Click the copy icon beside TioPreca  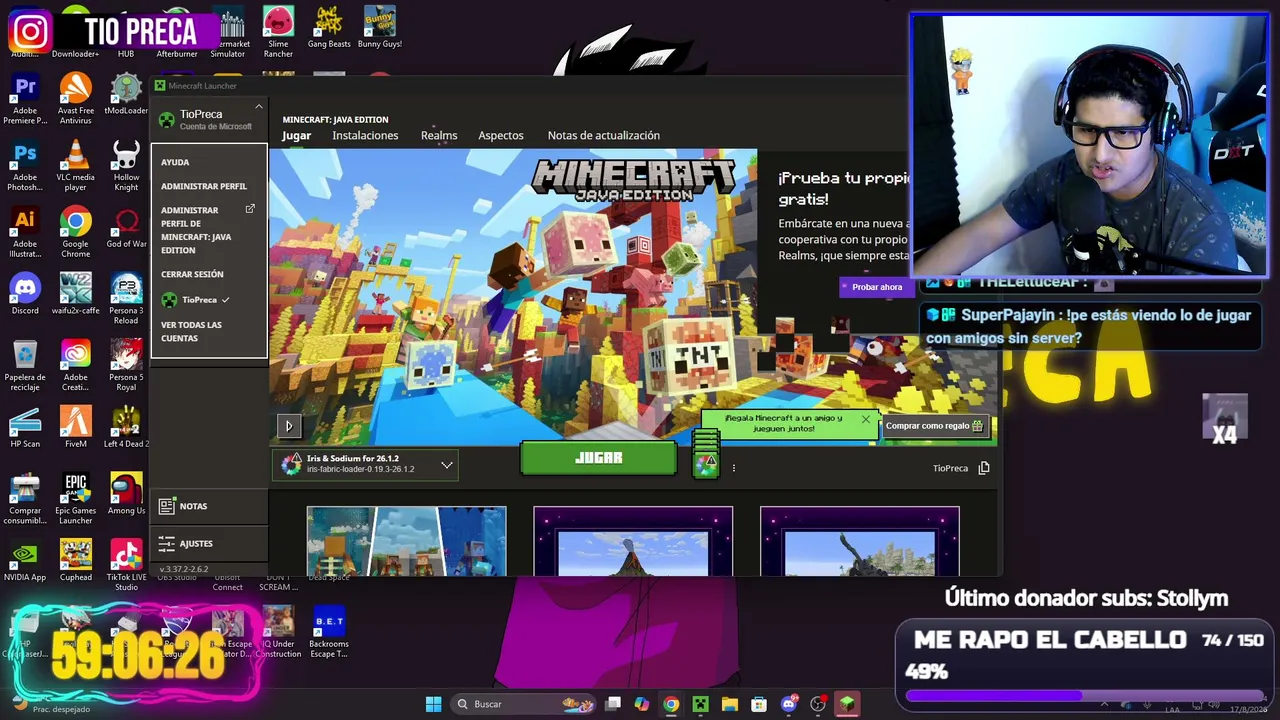[984, 468]
